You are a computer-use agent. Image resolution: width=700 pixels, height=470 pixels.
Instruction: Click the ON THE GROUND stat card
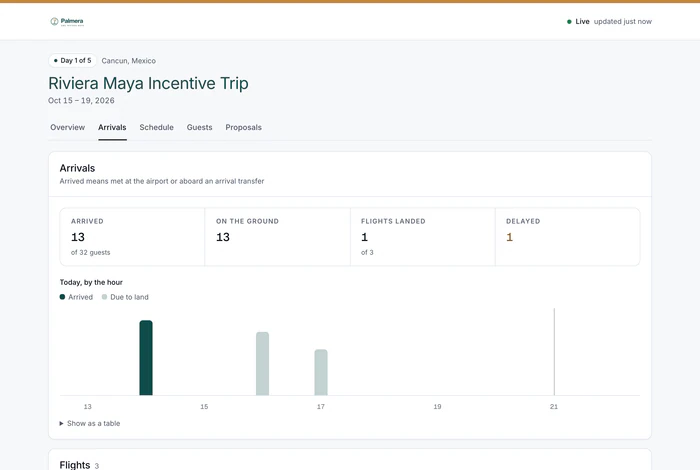278,237
